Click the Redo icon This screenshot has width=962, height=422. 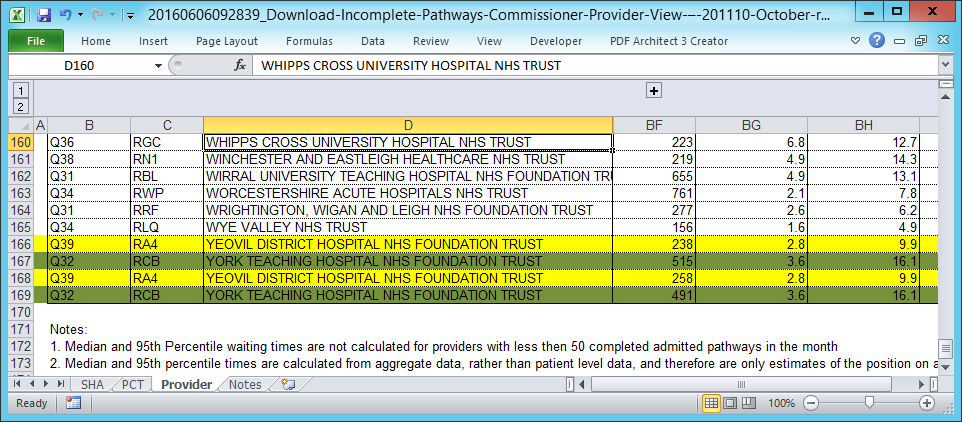point(98,15)
